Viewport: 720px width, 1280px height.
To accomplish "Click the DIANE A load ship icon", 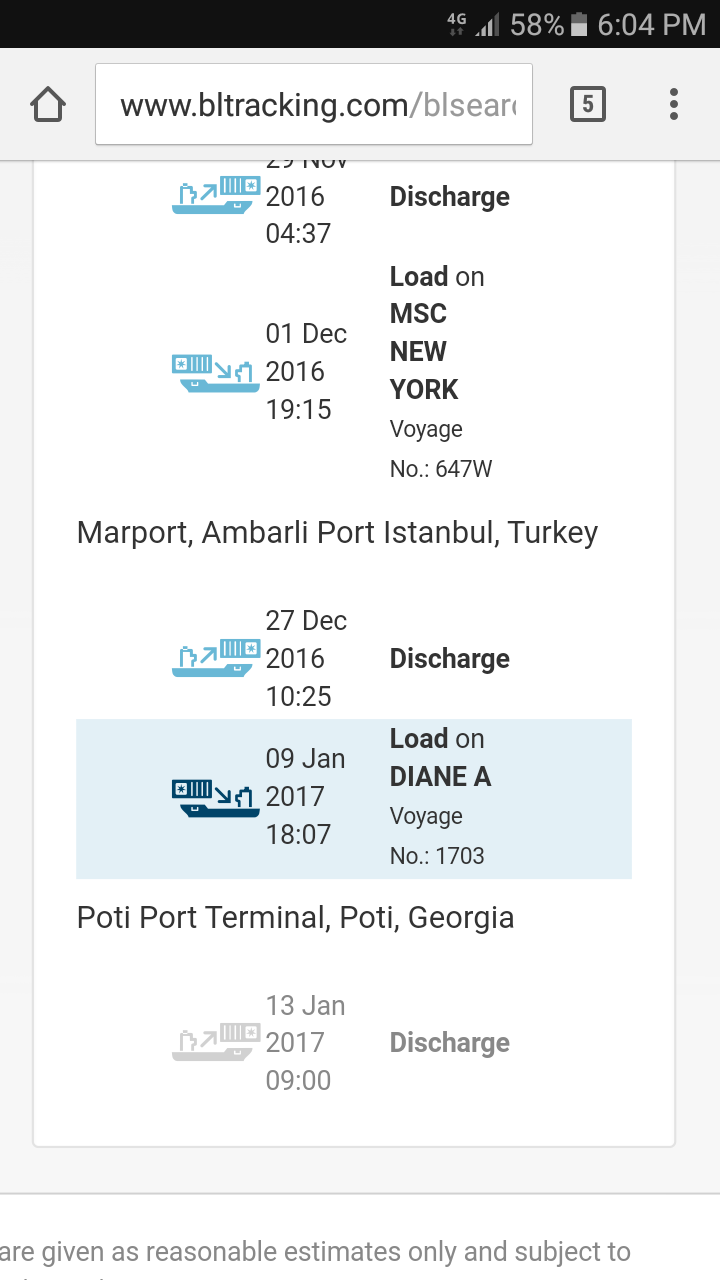I will (x=216, y=797).
